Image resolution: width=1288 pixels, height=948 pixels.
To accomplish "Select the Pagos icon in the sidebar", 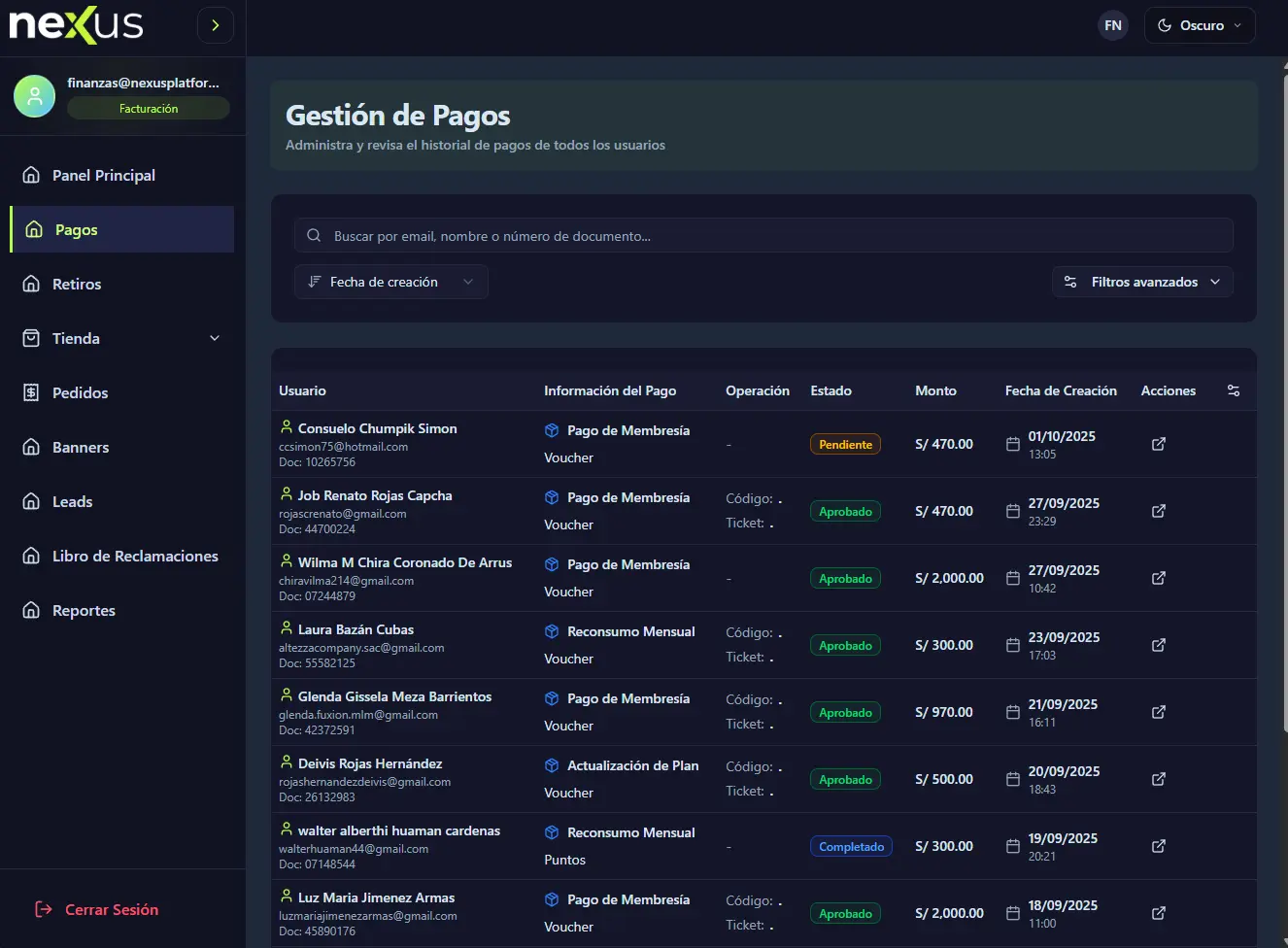I will point(33,229).
